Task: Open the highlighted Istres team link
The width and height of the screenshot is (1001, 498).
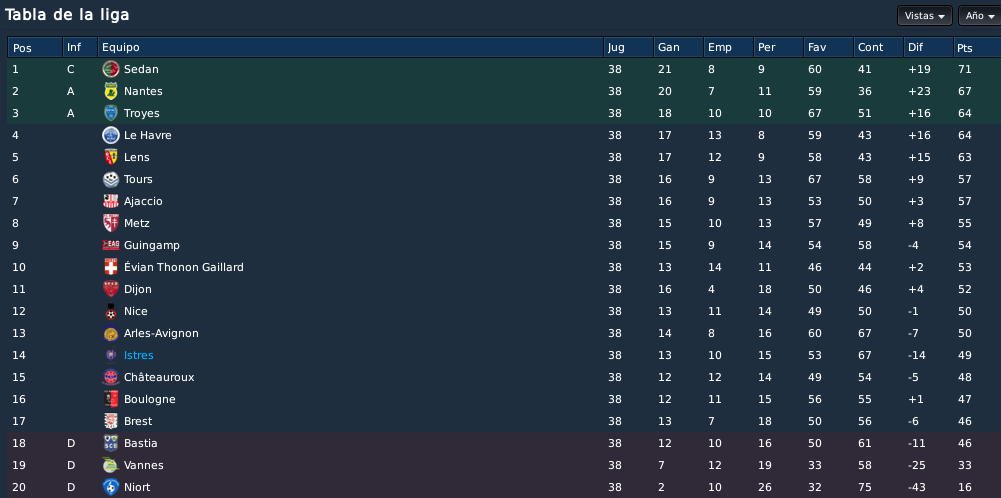Action: (x=139, y=355)
